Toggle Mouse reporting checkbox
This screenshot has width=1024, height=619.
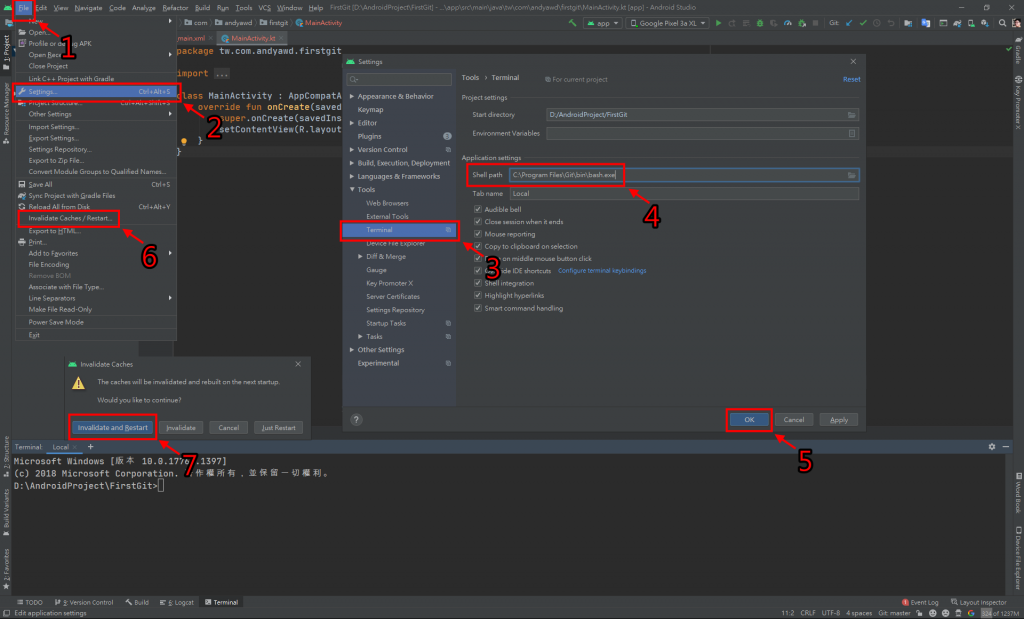(x=477, y=234)
